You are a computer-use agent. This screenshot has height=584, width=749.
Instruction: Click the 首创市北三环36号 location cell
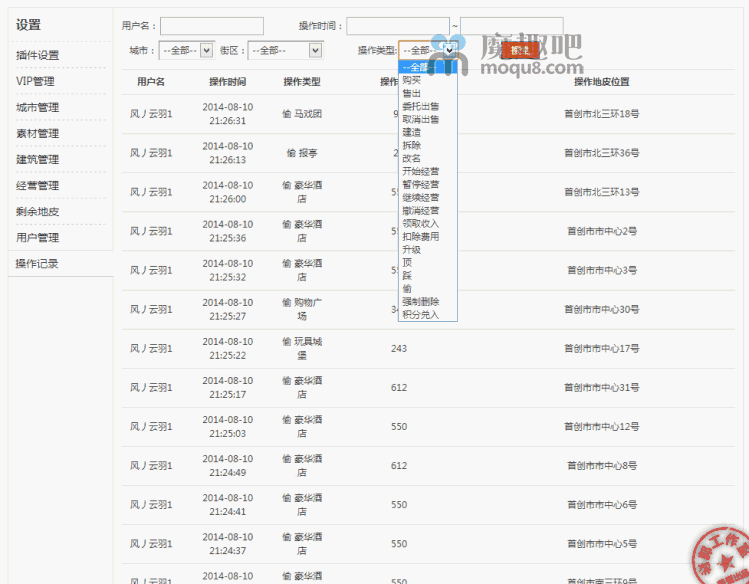601,153
